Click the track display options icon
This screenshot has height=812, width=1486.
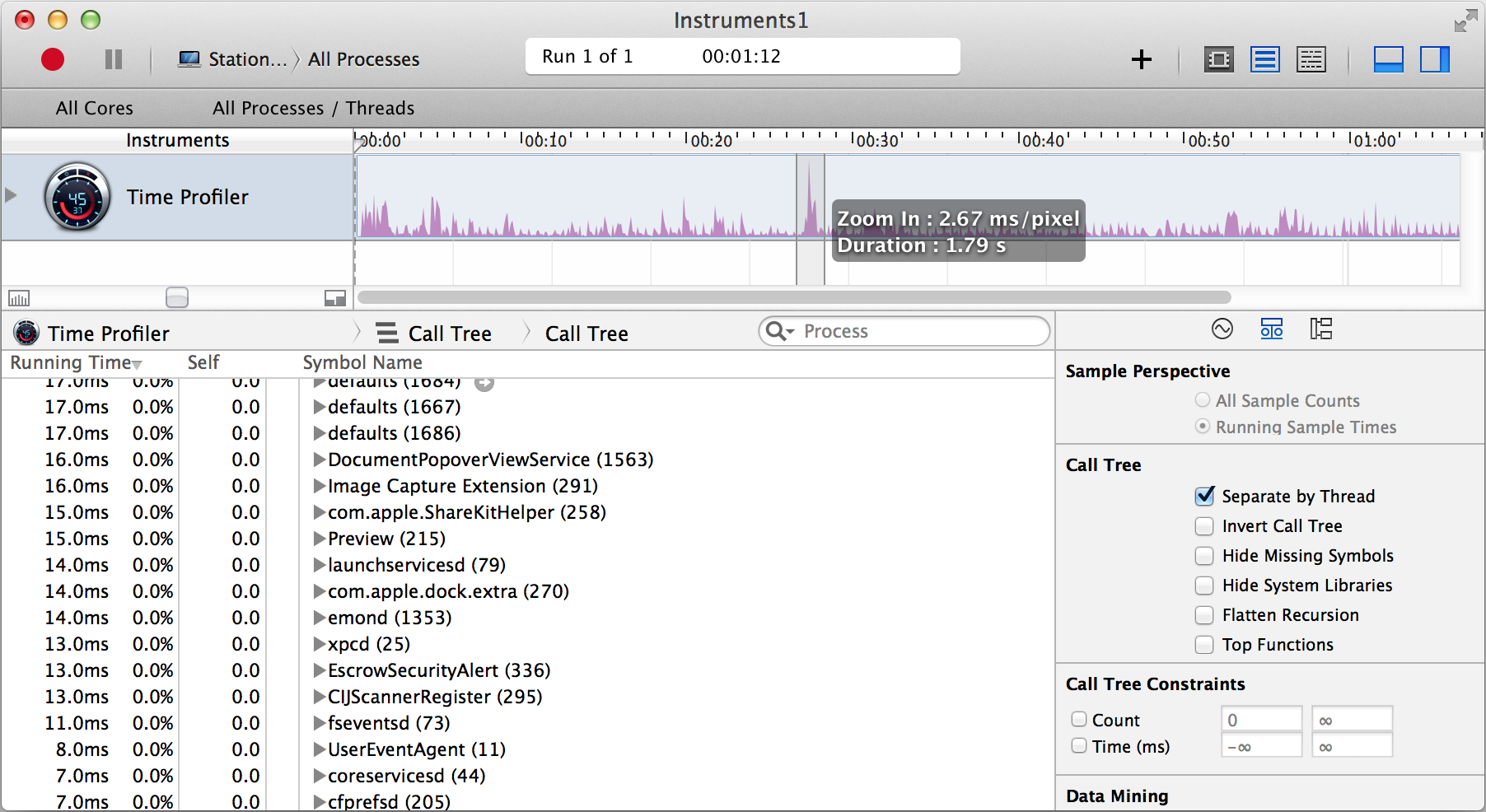click(18, 298)
